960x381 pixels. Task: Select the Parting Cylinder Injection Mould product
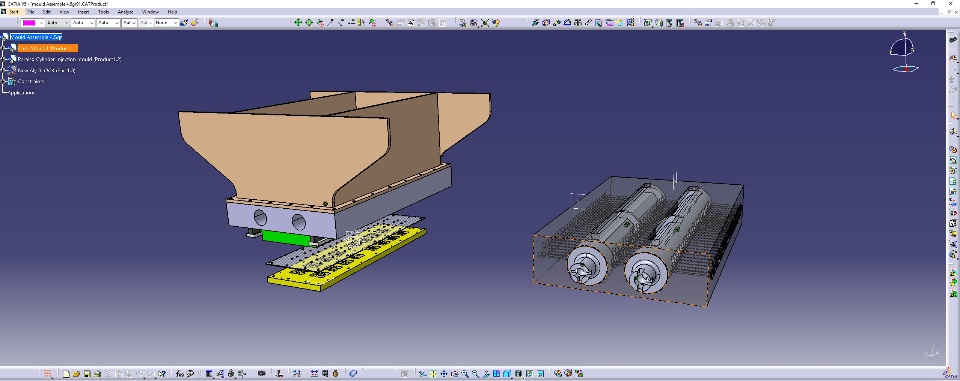pyautogui.click(x=69, y=59)
